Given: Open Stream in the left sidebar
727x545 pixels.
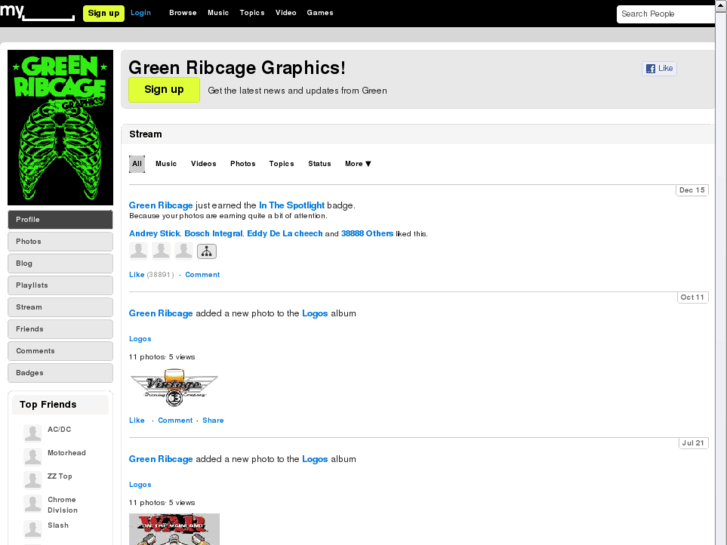Looking at the screenshot, I should tap(60, 307).
